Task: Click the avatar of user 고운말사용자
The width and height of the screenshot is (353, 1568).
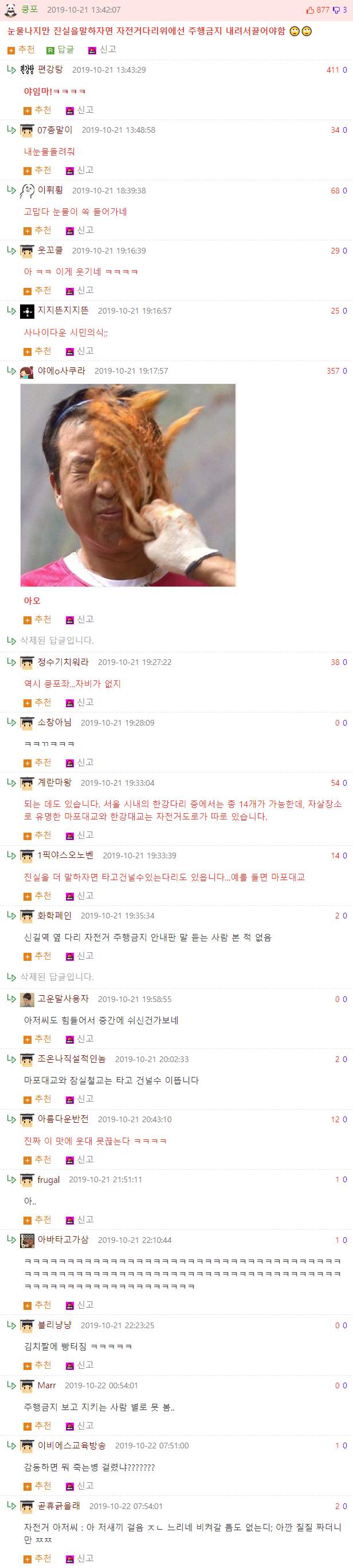Action: [27, 1000]
